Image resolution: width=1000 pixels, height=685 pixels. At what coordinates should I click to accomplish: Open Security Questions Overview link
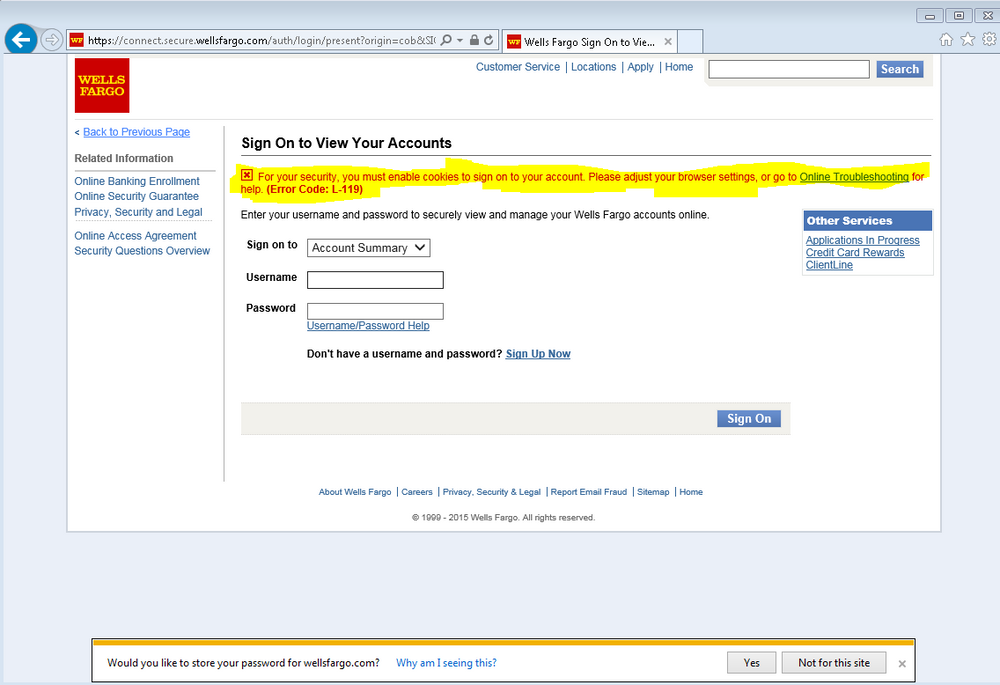142,251
